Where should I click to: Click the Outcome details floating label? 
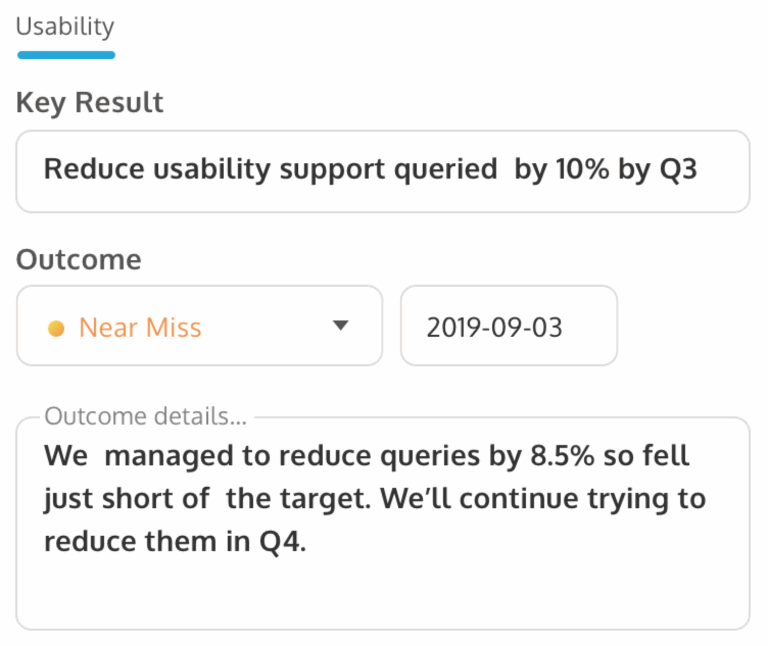click(x=146, y=417)
